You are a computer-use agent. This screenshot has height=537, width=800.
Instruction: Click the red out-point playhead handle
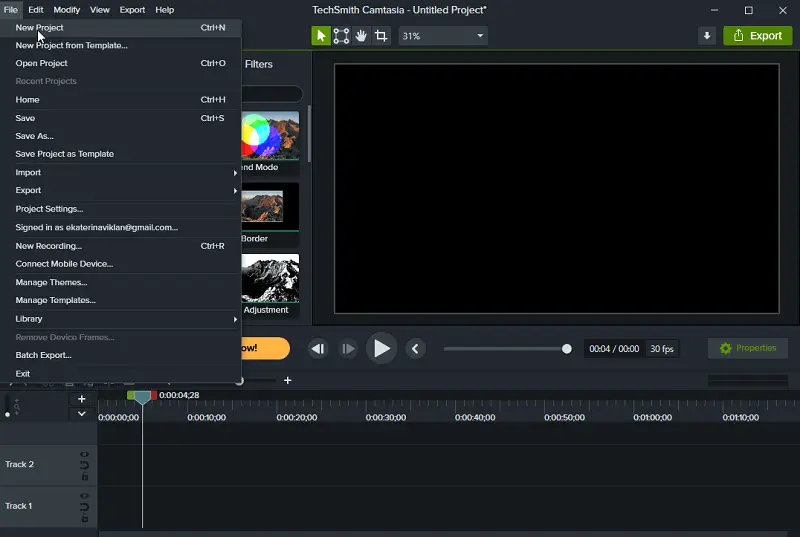pyautogui.click(x=154, y=395)
